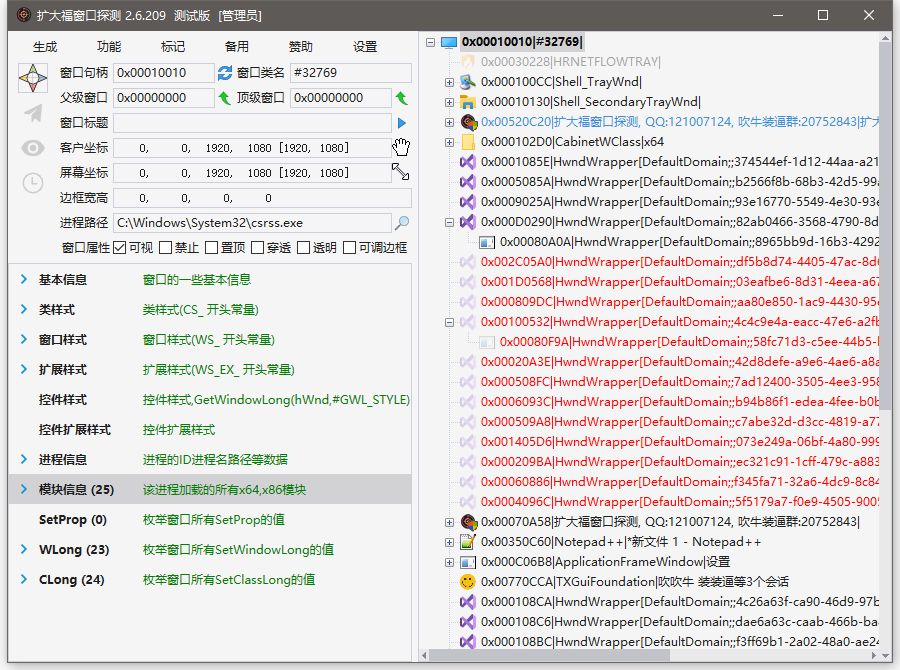Click the tree horizontal scrollbar thumb
900x670 pixels.
point(549,655)
